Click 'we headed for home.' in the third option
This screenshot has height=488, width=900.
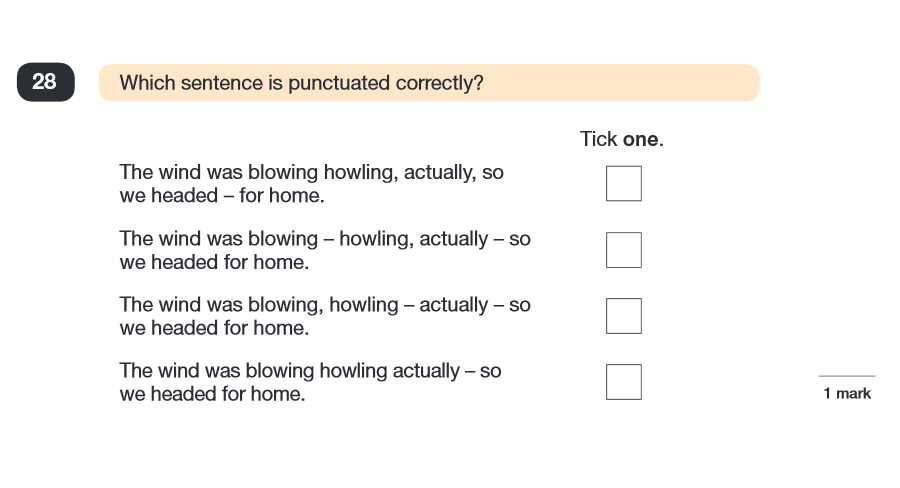212,328
